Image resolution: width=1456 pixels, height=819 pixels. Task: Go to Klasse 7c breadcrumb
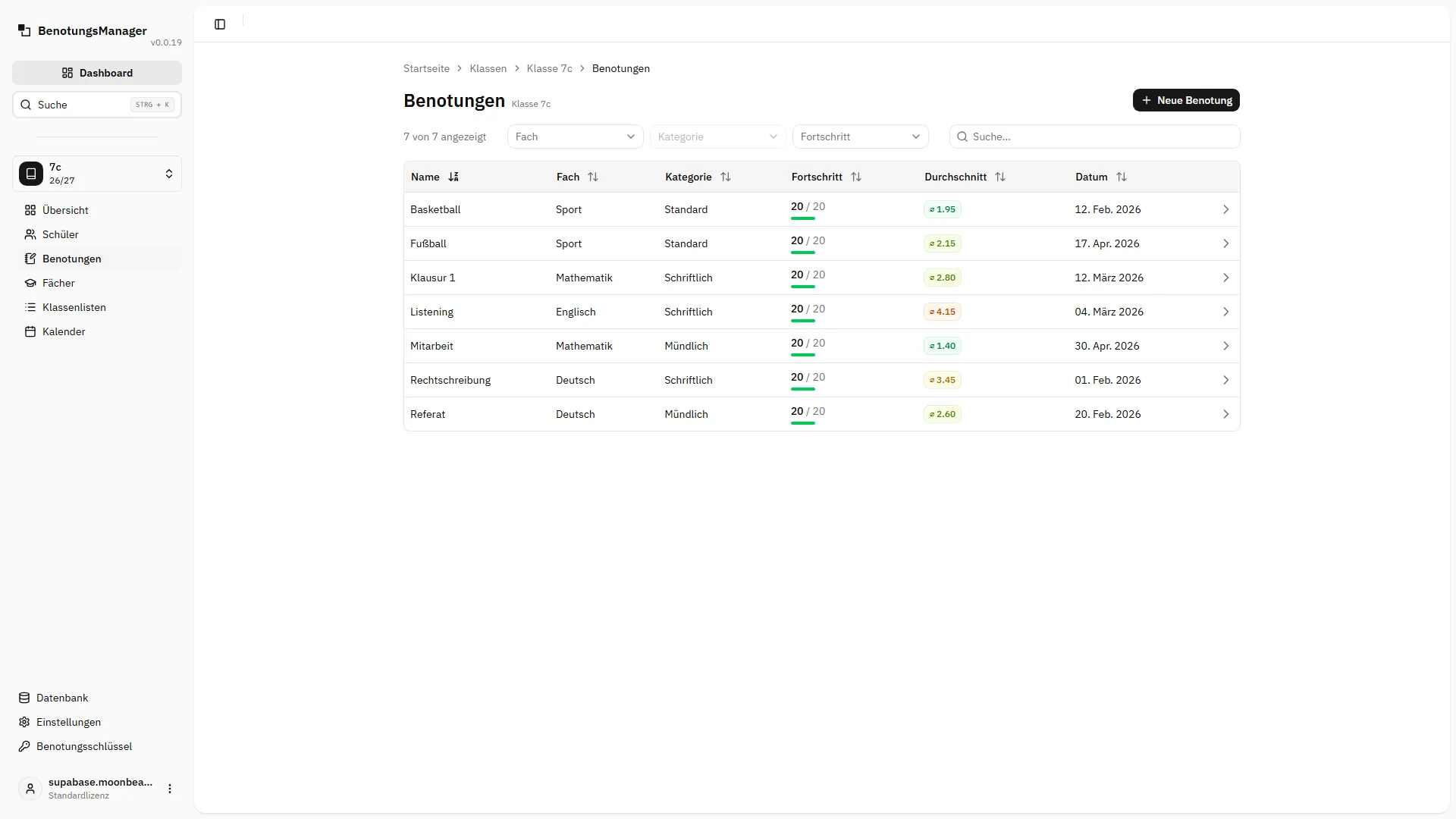tap(549, 68)
